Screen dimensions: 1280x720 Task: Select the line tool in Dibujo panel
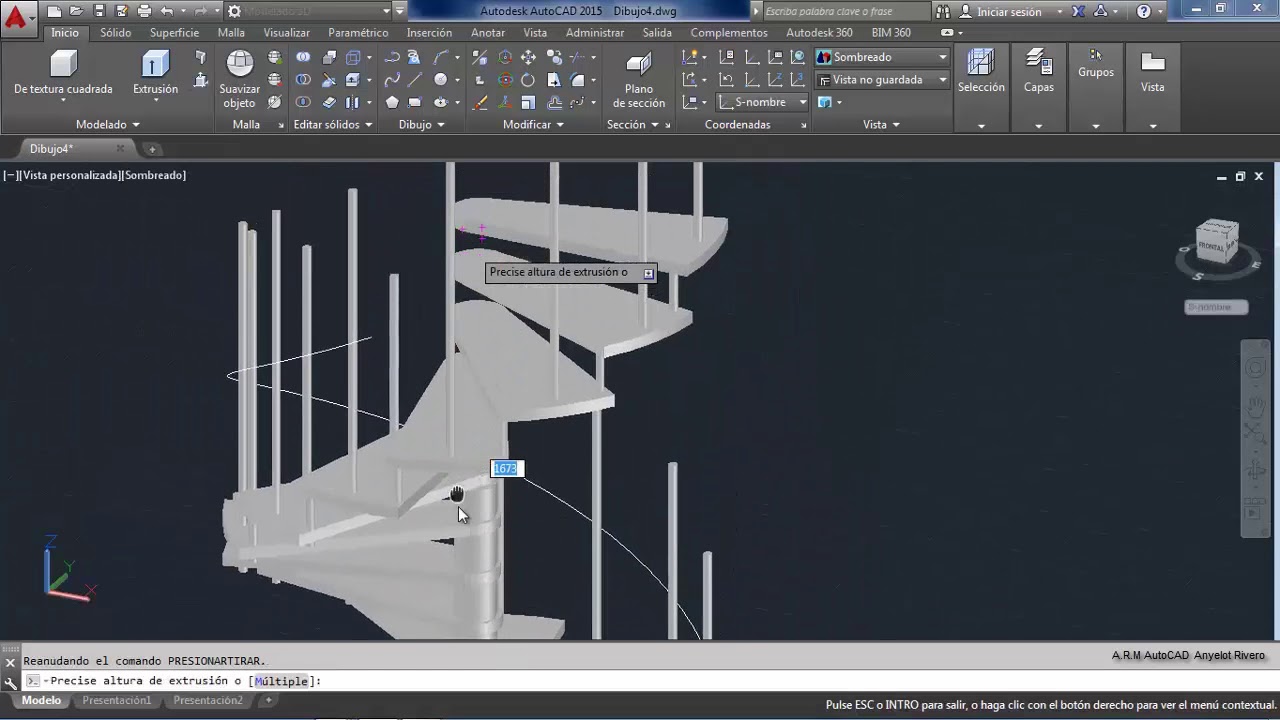click(415, 80)
